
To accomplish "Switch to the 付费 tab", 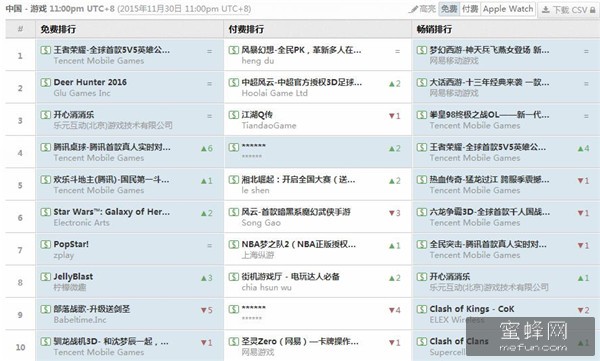I will (x=470, y=9).
